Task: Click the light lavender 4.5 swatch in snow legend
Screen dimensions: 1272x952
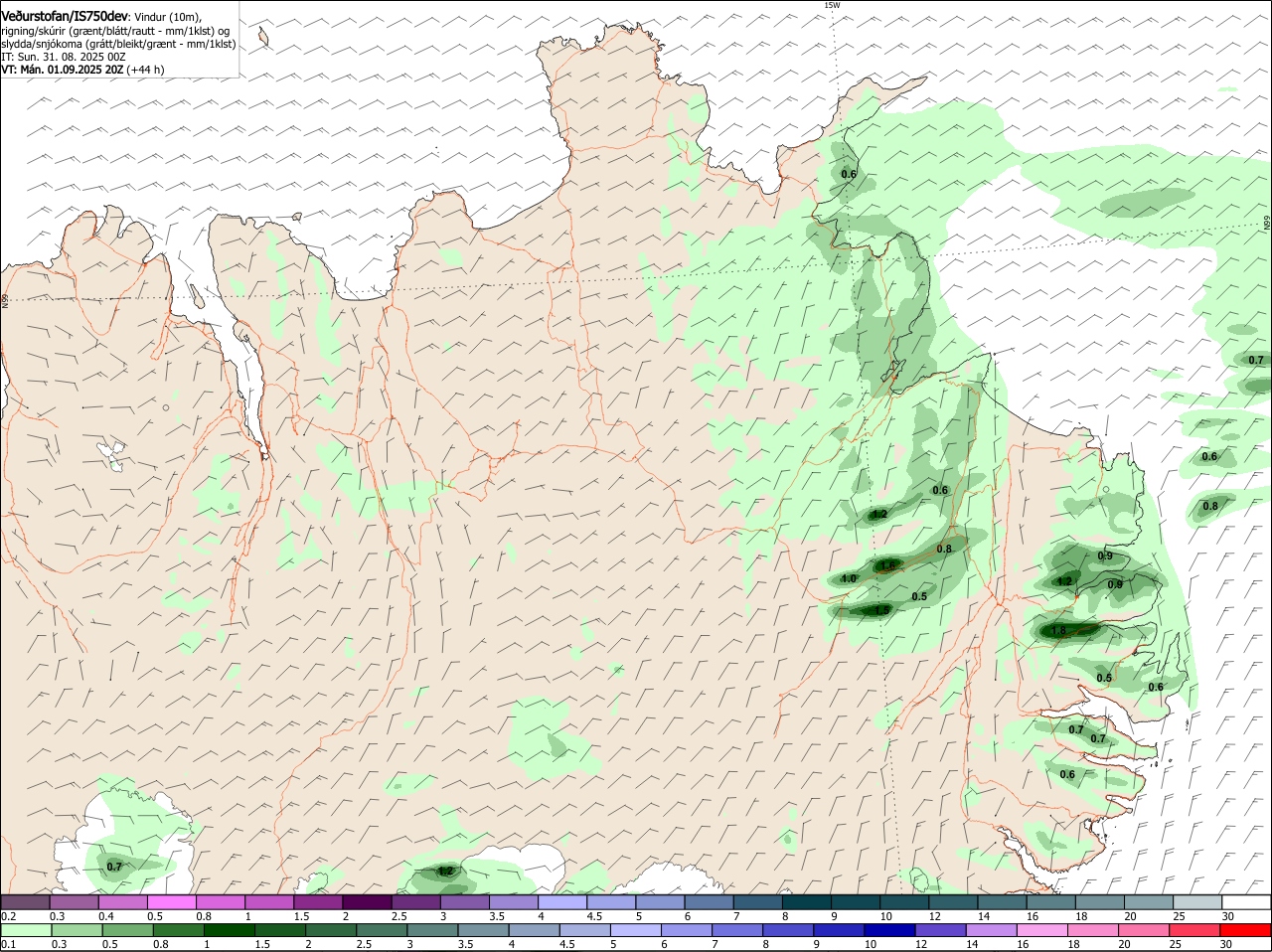Action: click(x=610, y=902)
